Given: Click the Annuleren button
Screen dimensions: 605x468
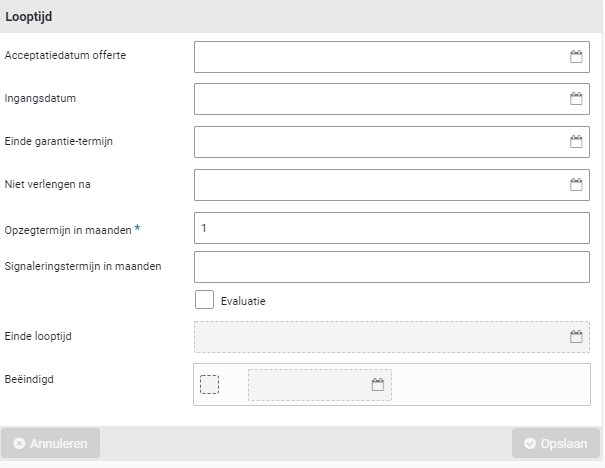Looking at the screenshot, I should (51, 443).
